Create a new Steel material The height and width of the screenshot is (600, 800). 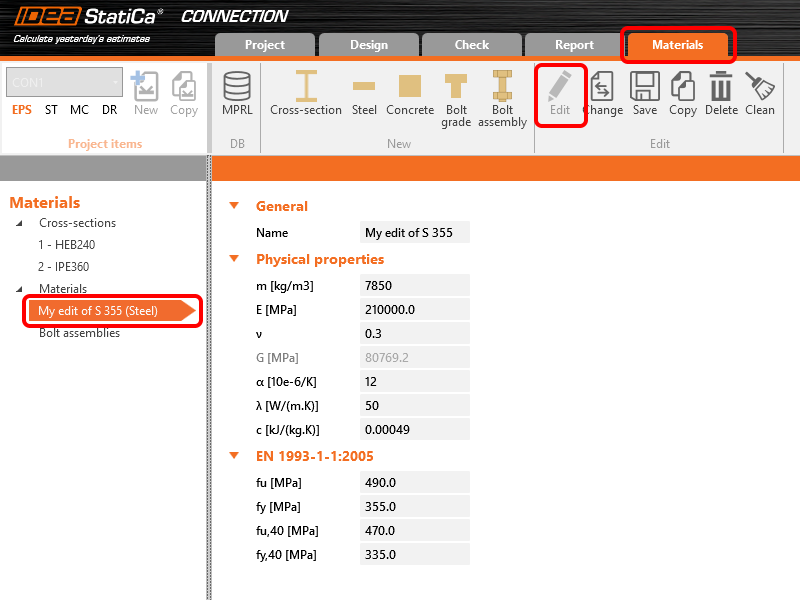click(x=364, y=95)
